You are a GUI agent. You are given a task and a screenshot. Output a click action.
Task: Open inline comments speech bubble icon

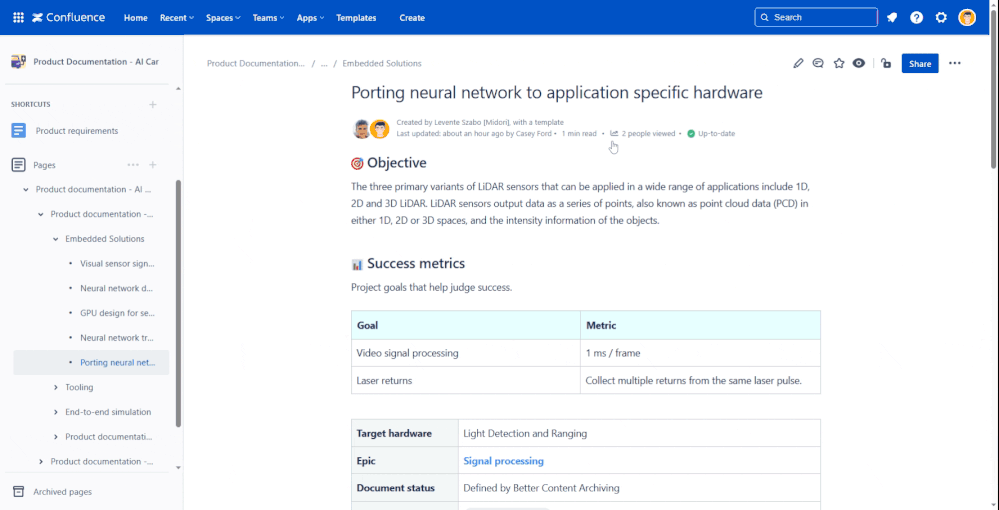click(818, 63)
